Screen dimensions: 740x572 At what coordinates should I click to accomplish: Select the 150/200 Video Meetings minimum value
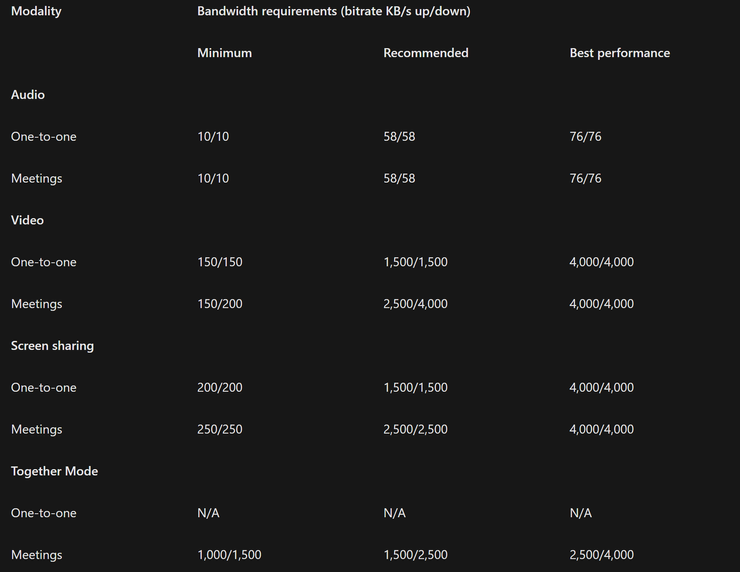click(220, 304)
